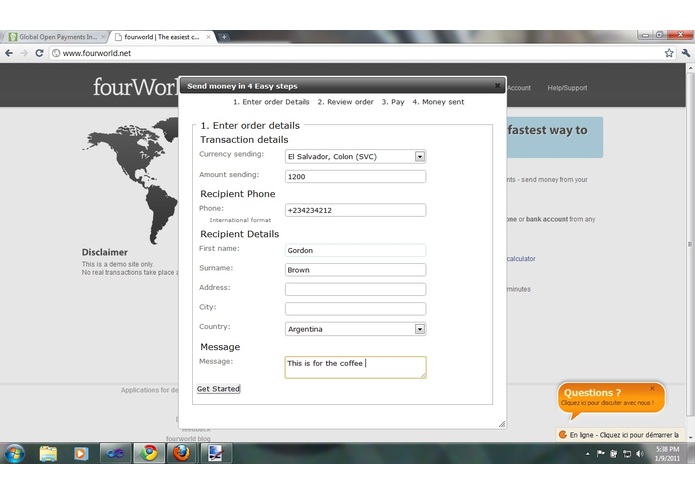Click the Amount sending field
This screenshot has width=695, height=494.
click(355, 176)
